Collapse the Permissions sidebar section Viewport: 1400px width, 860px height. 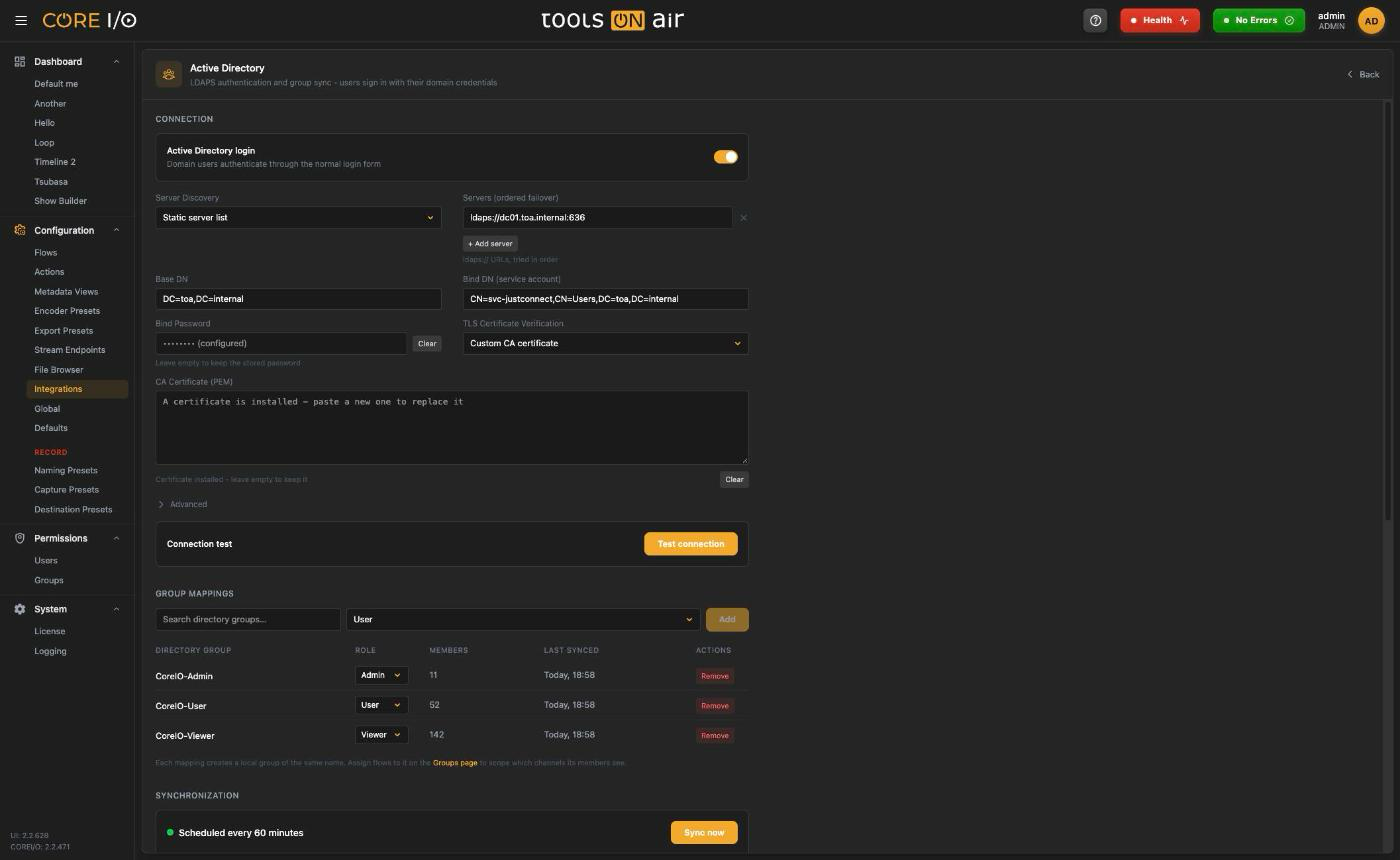[116, 538]
